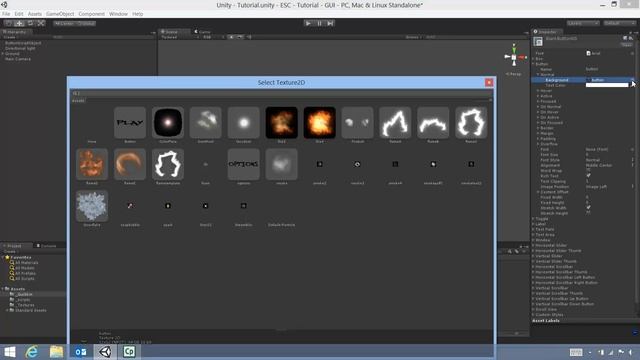This screenshot has height=360, width=640.
Task: Select the Move tool in toolbar
Action: [x=19, y=23]
